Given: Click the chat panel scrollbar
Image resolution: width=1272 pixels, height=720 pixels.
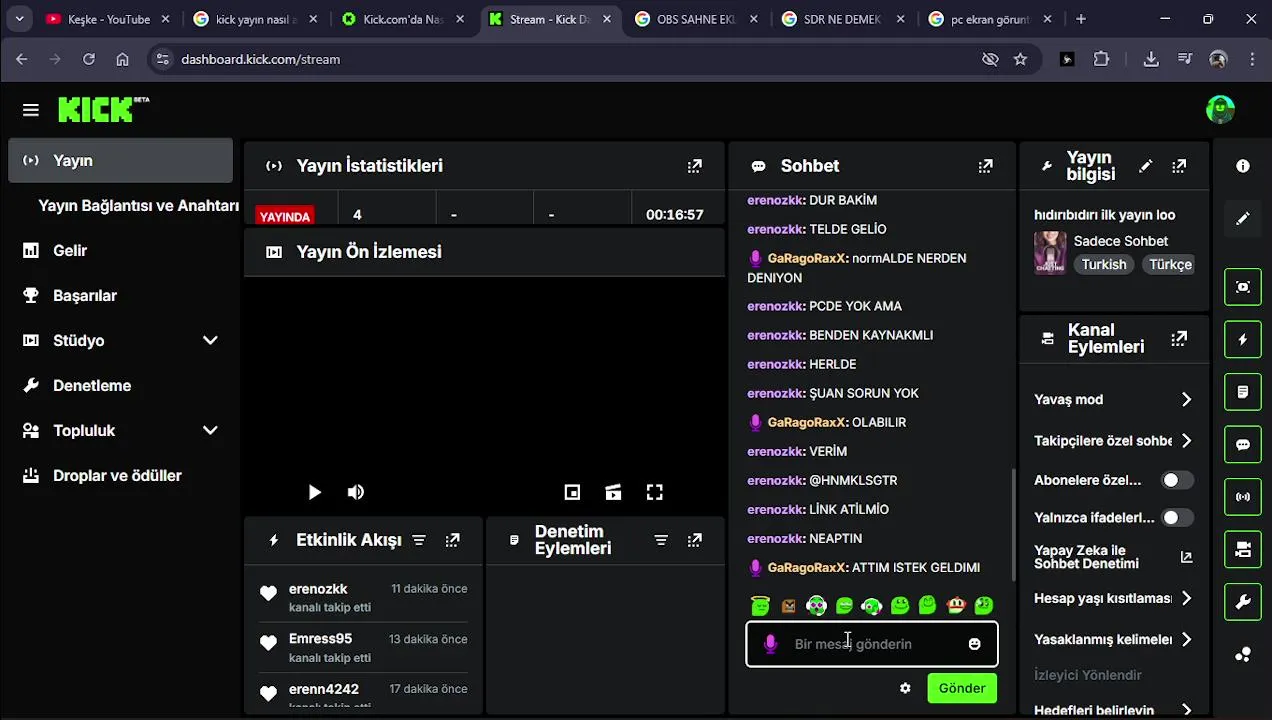Looking at the screenshot, I should (x=1012, y=523).
